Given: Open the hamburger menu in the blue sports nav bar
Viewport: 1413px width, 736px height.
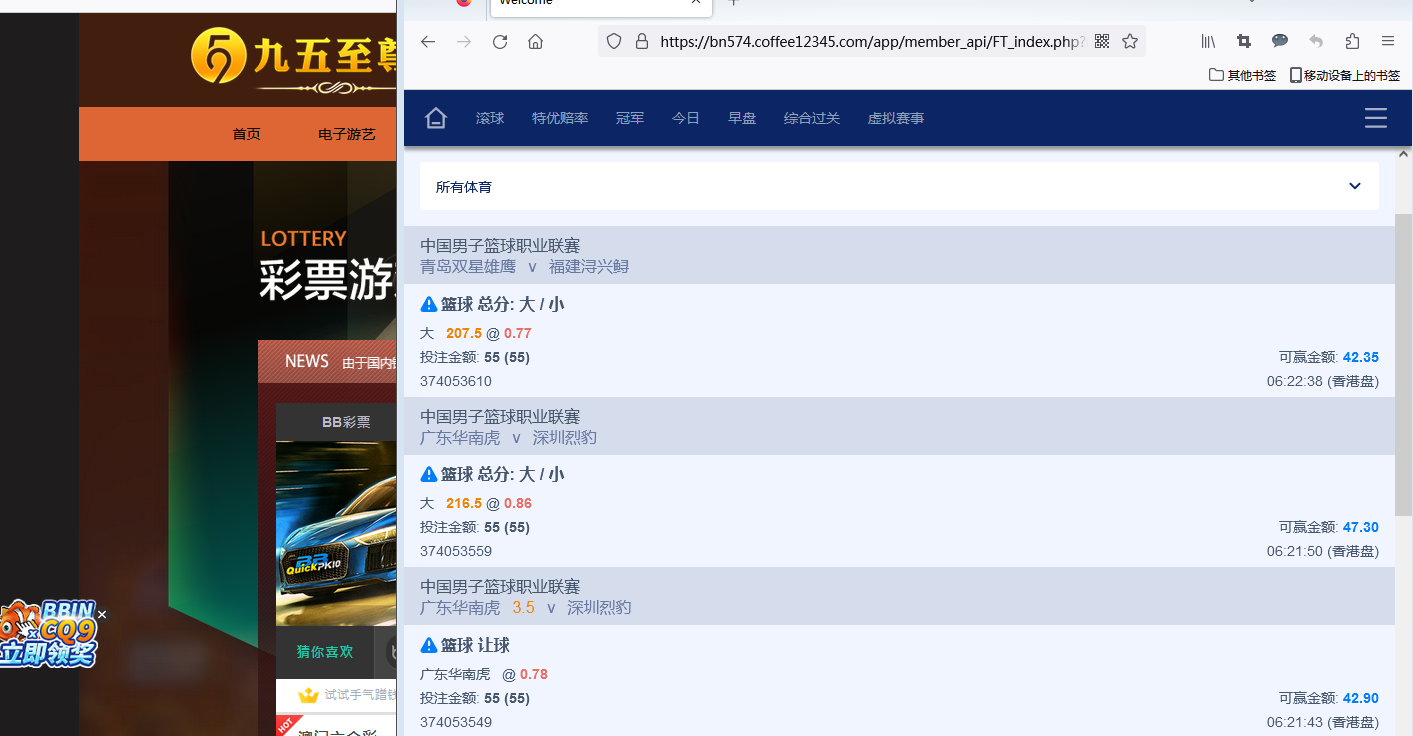Looking at the screenshot, I should pyautogui.click(x=1376, y=118).
